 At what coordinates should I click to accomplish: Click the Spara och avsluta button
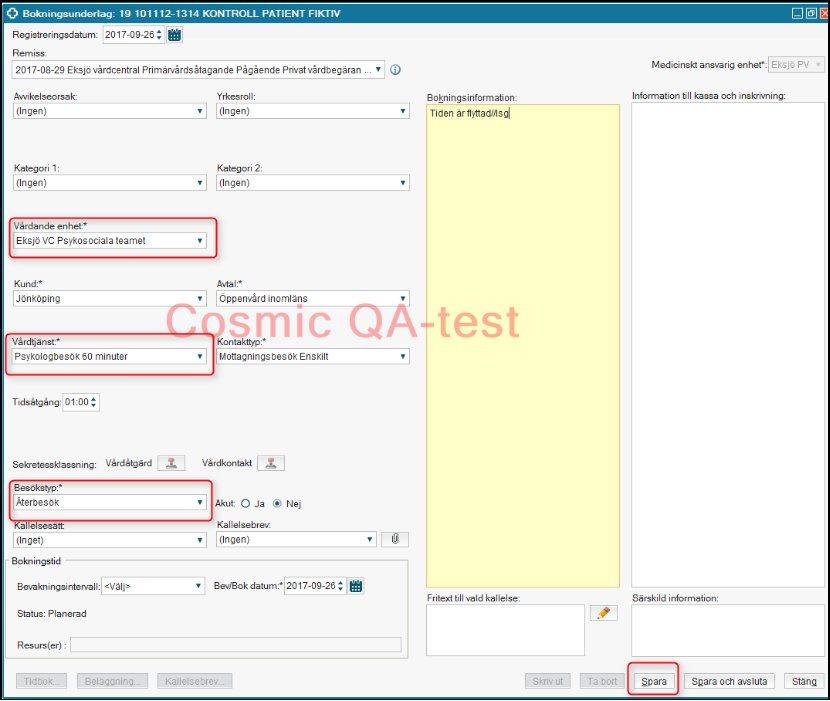[x=729, y=681]
